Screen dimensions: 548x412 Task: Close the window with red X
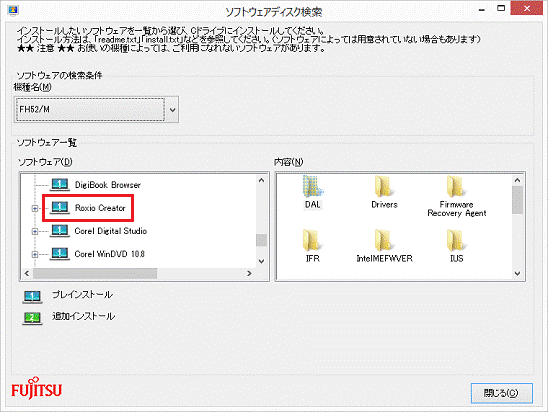pyautogui.click(x=527, y=8)
